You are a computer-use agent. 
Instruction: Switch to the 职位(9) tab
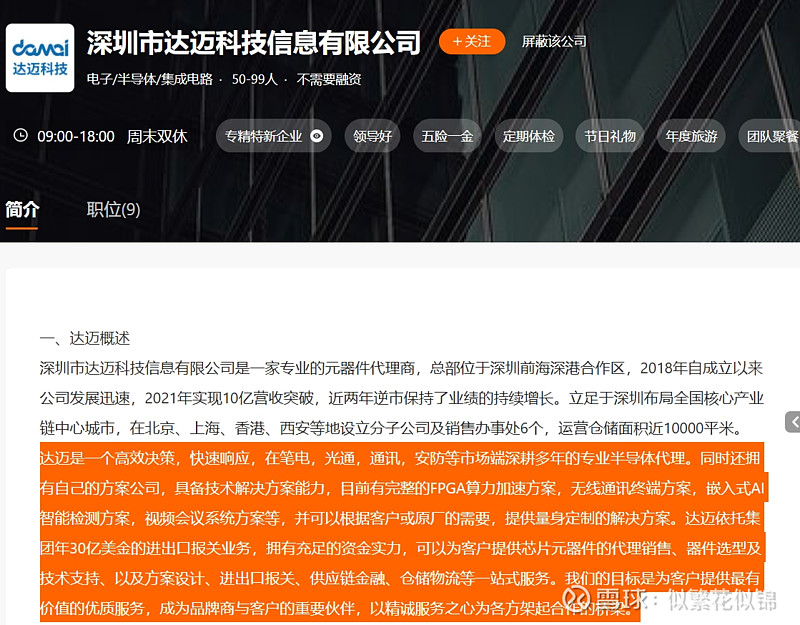[x=113, y=210]
